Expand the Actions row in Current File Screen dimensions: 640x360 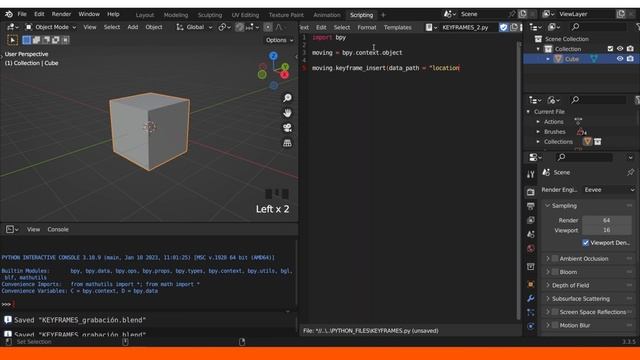pos(538,122)
